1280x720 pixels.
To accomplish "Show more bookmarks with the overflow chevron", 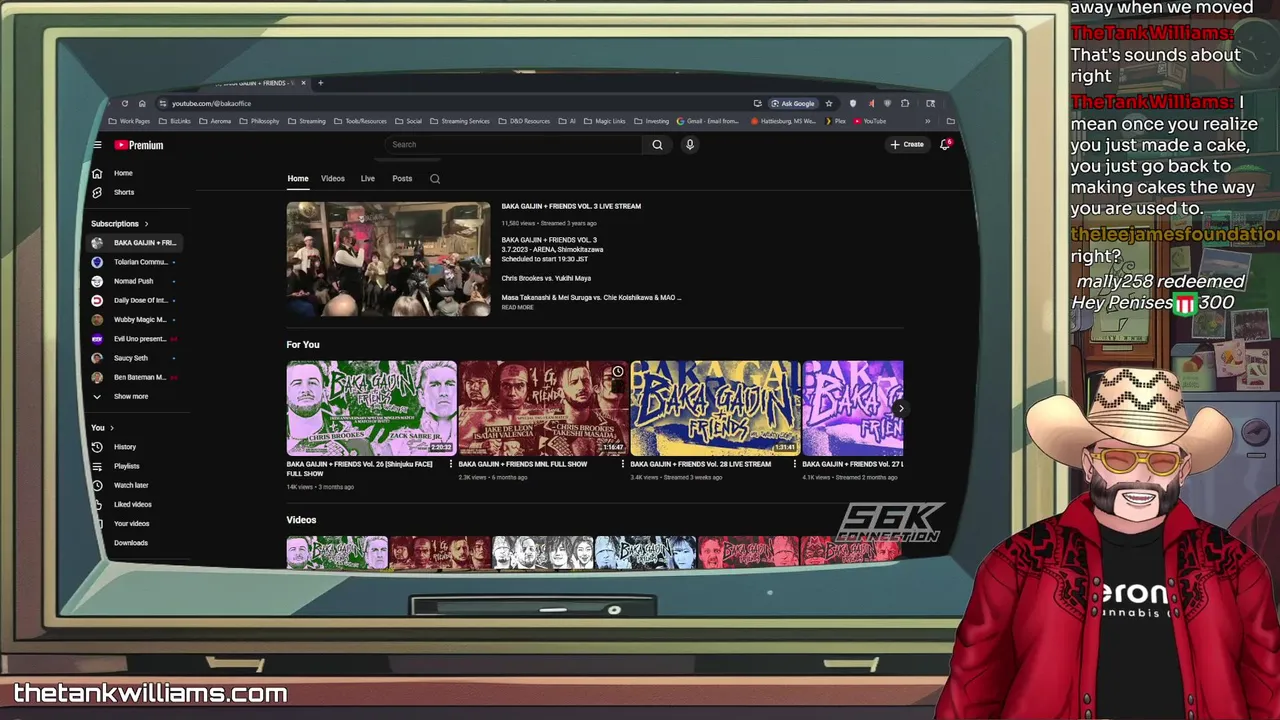I will (927, 121).
